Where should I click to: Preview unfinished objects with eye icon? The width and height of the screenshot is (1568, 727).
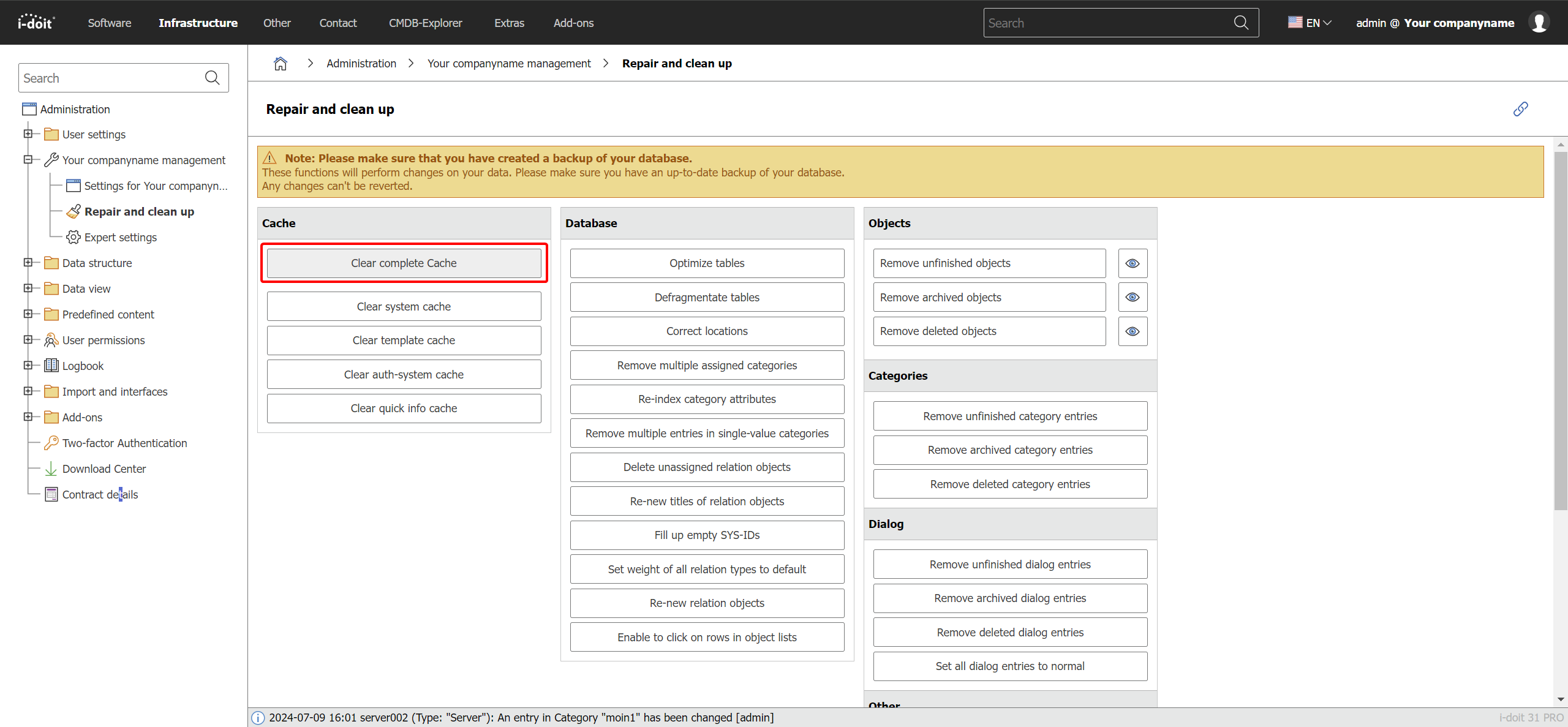1133,263
